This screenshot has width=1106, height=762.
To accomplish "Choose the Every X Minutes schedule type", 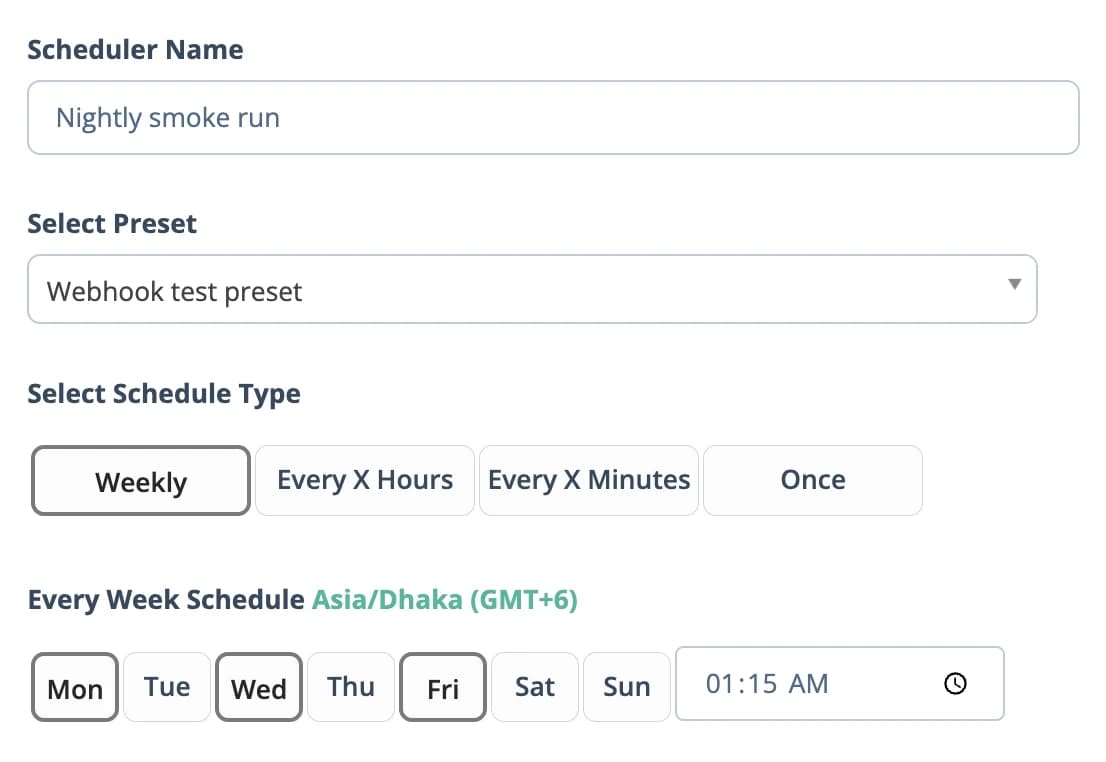I will point(588,480).
